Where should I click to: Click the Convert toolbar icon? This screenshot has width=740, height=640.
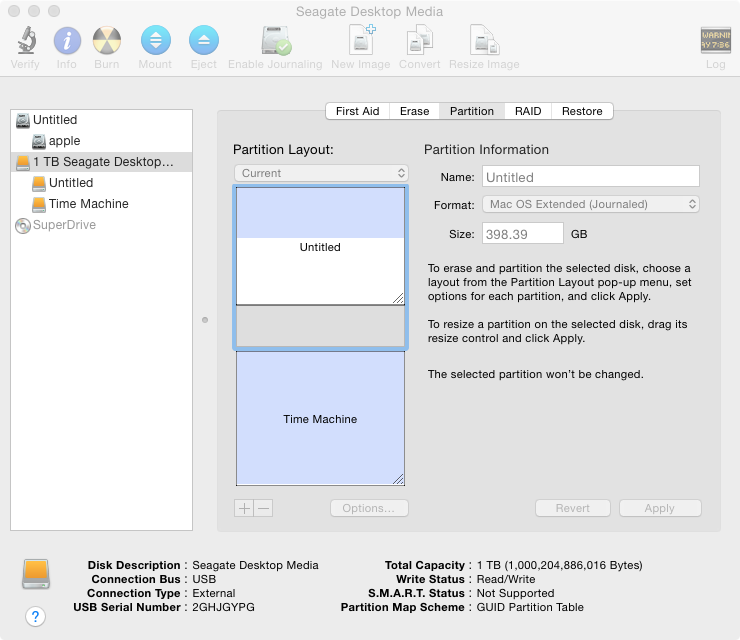pos(420,40)
